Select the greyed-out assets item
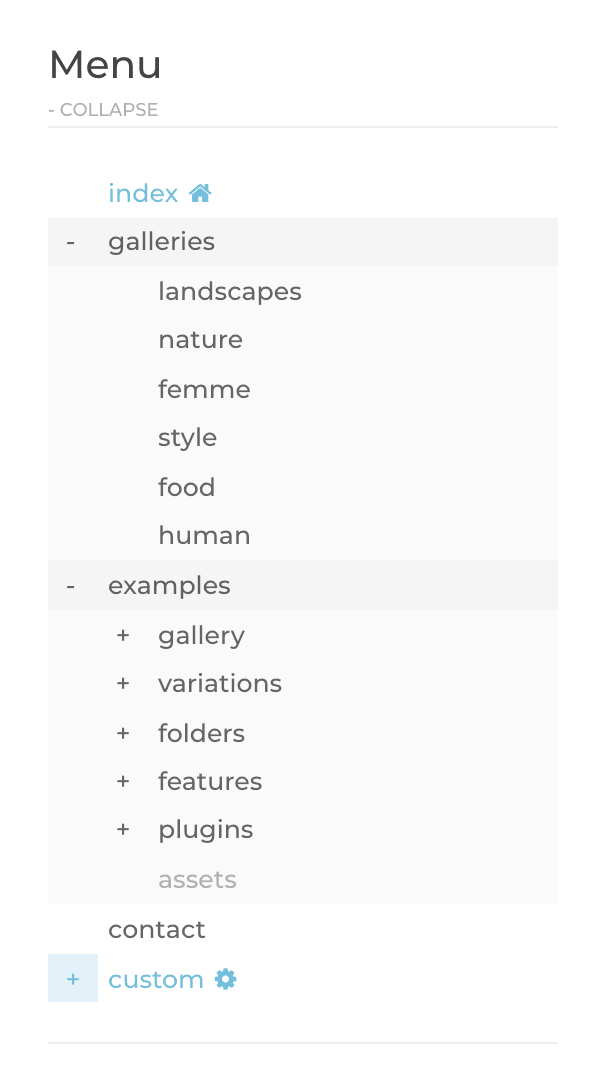This screenshot has width=606, height=1084. [197, 880]
